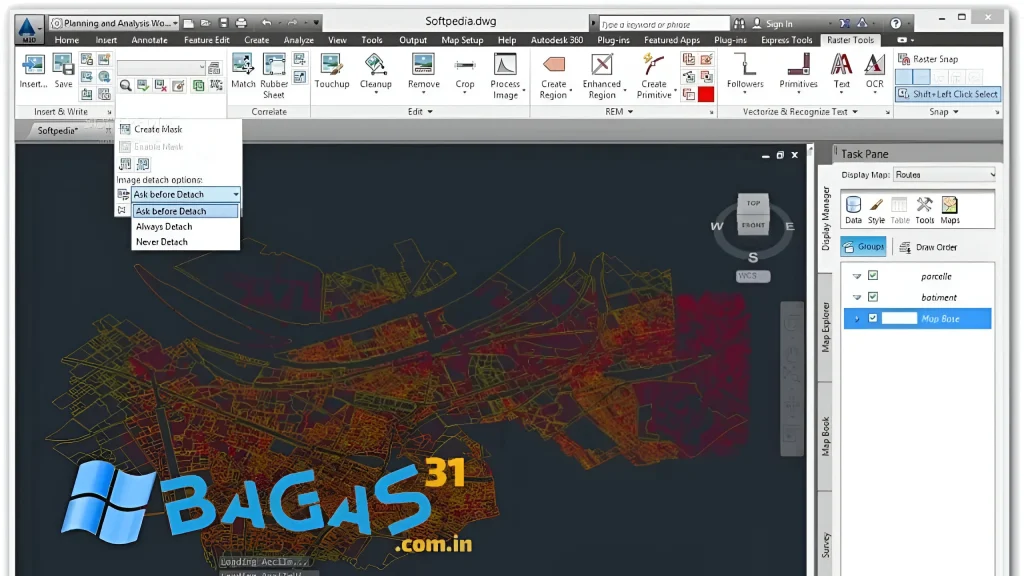Image resolution: width=1024 pixels, height=576 pixels.
Task: Expand the Snap panel dropdown
Action: click(944, 112)
